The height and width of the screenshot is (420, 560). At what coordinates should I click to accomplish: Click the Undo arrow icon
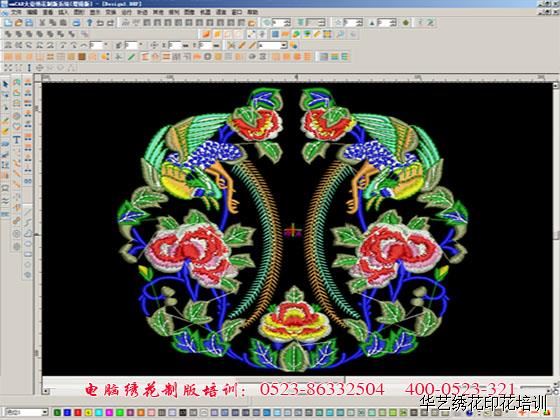tap(100, 22)
